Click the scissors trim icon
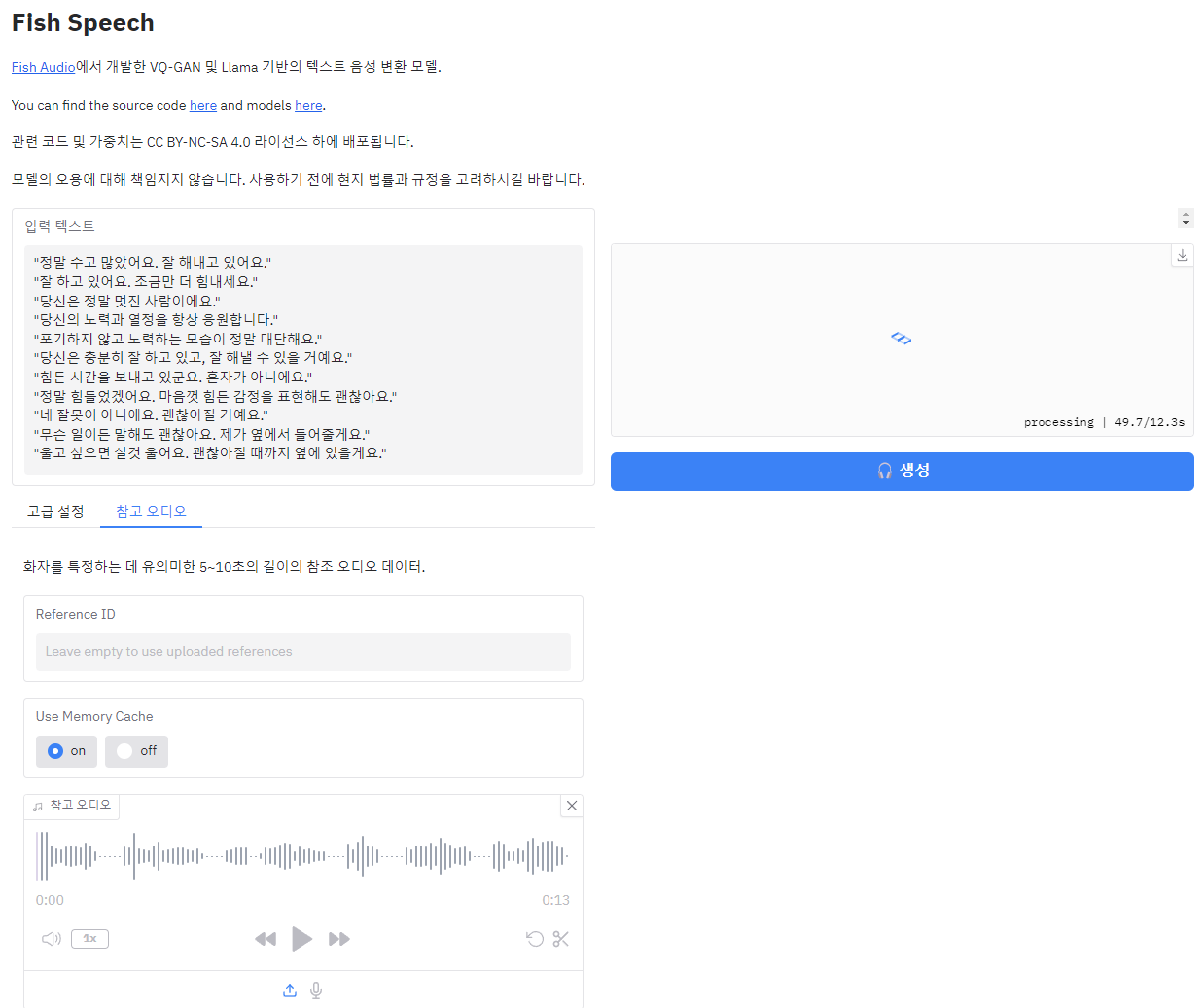Screen dimensions: 1204x1008 click(560, 939)
